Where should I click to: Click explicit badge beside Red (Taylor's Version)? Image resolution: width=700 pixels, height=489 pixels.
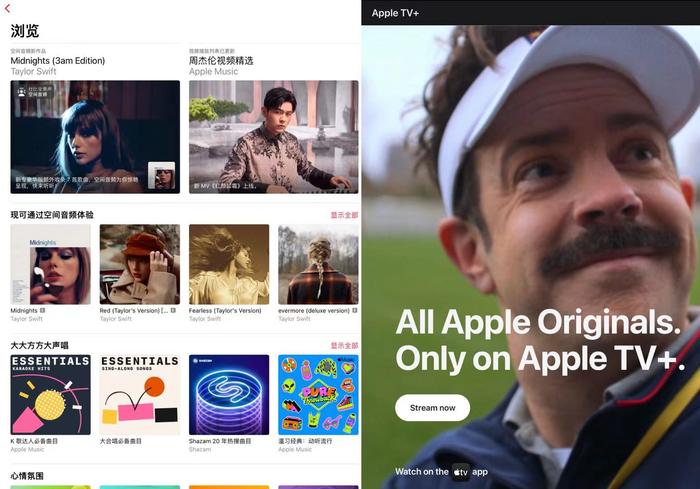(x=173, y=310)
